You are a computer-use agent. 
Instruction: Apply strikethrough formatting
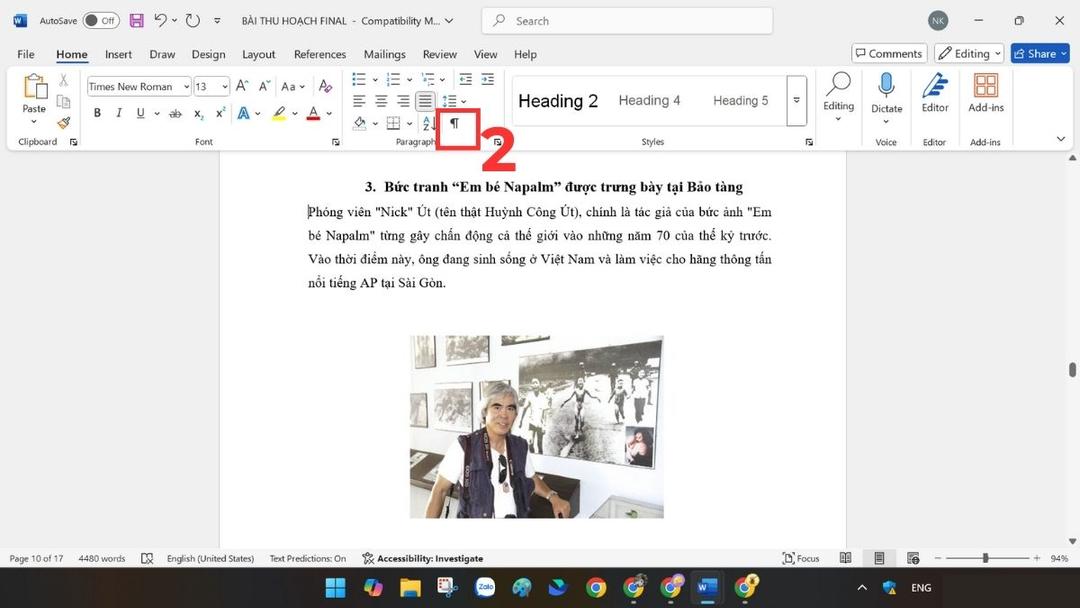[x=175, y=113]
